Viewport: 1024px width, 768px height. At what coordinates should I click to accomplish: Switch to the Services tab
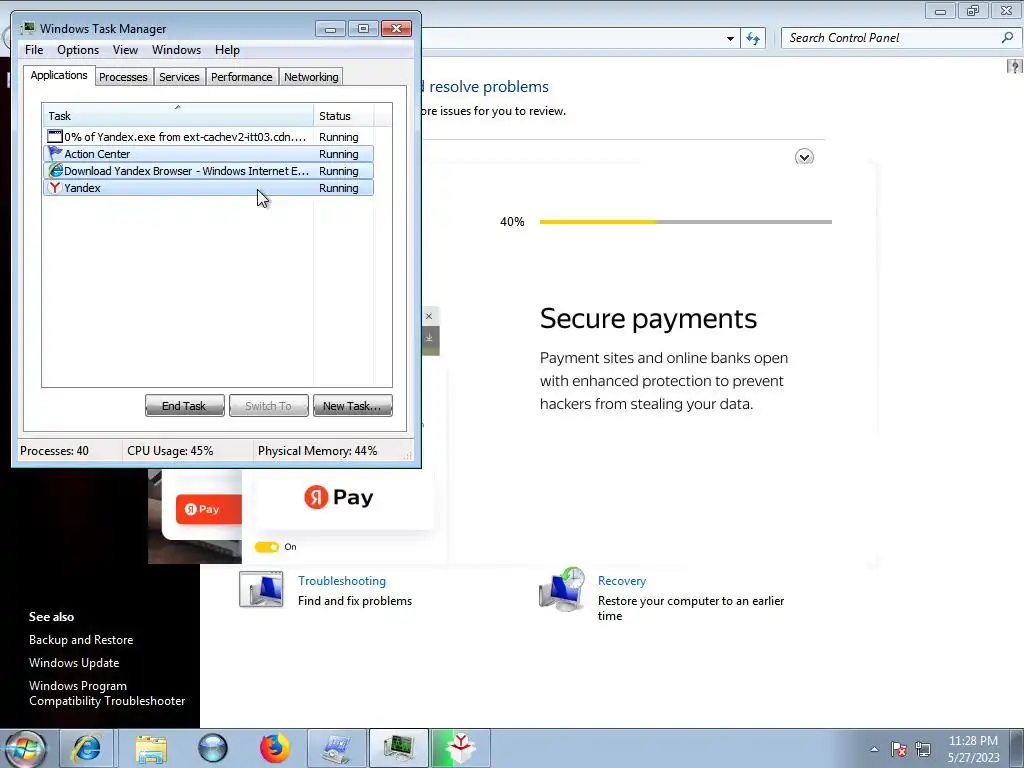pyautogui.click(x=179, y=77)
